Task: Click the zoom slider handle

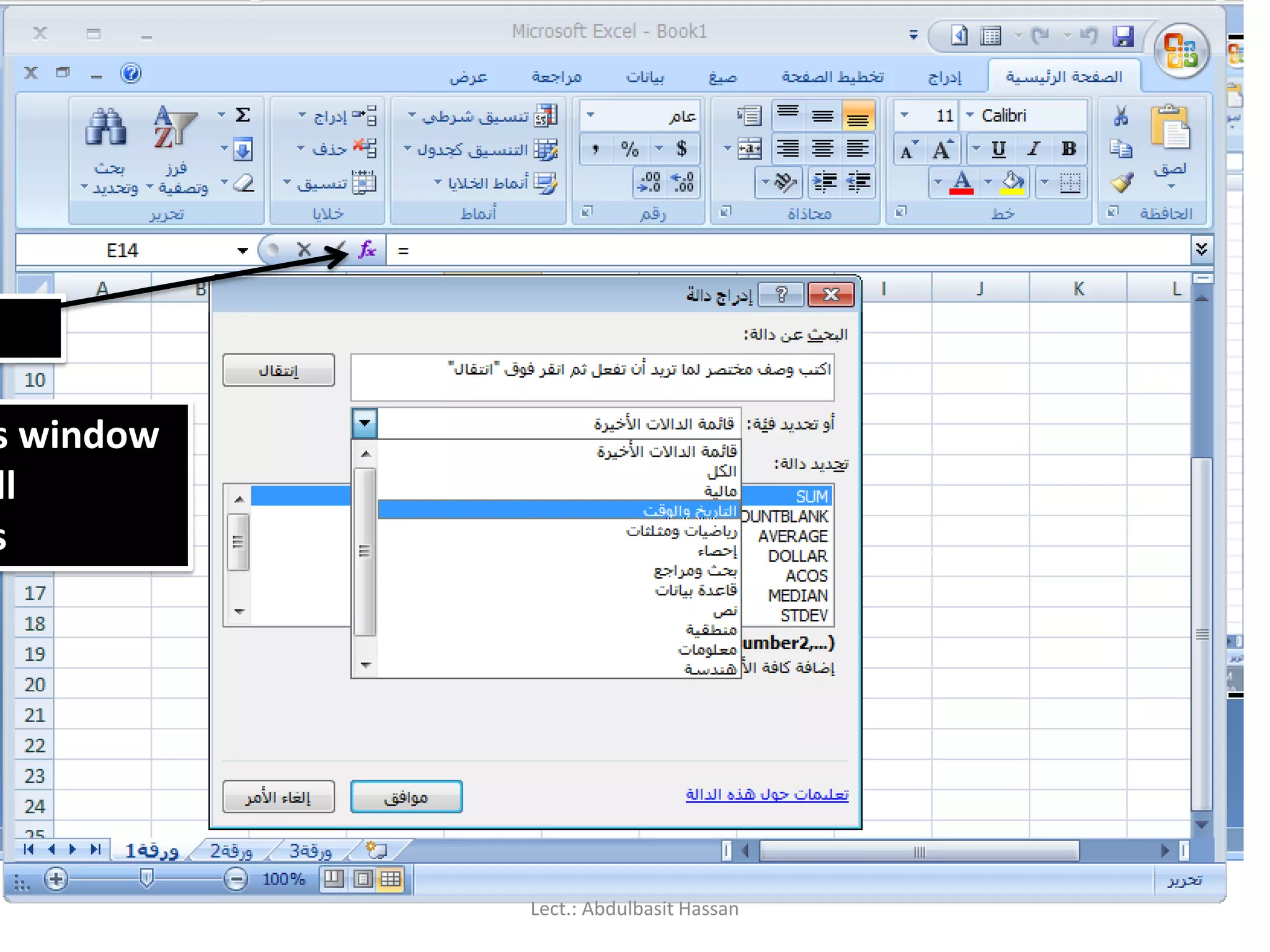Action: (146, 878)
